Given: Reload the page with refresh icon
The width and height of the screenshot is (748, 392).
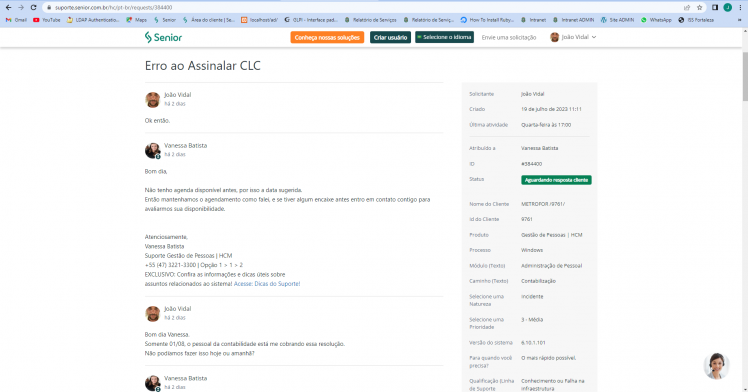Looking at the screenshot, I should [x=33, y=8].
